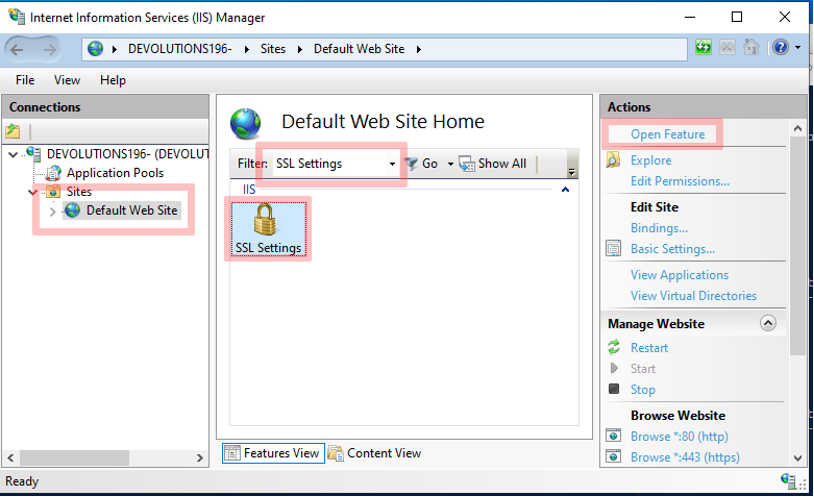
Task: Click Edit Permissions link
Action: pos(680,181)
